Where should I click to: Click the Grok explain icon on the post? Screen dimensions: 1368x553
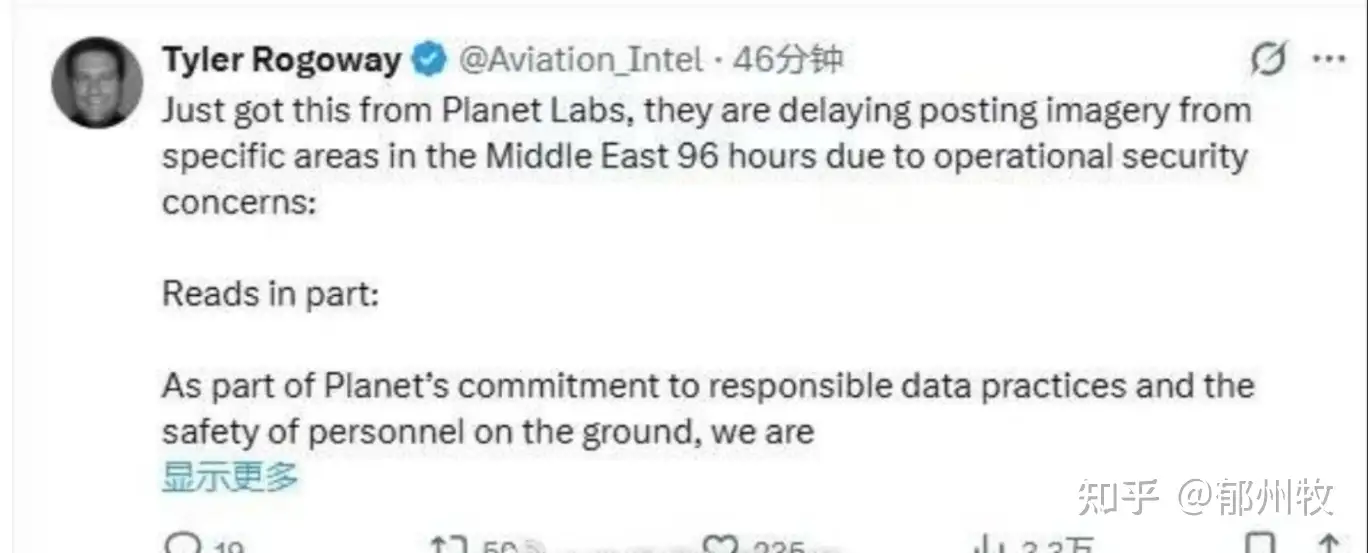click(1268, 61)
